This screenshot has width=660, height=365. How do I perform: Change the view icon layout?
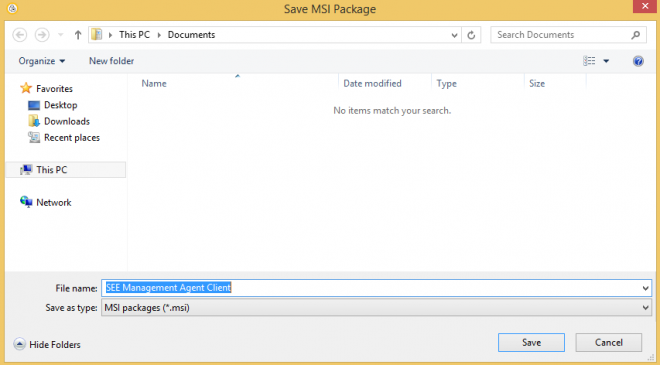pos(589,61)
